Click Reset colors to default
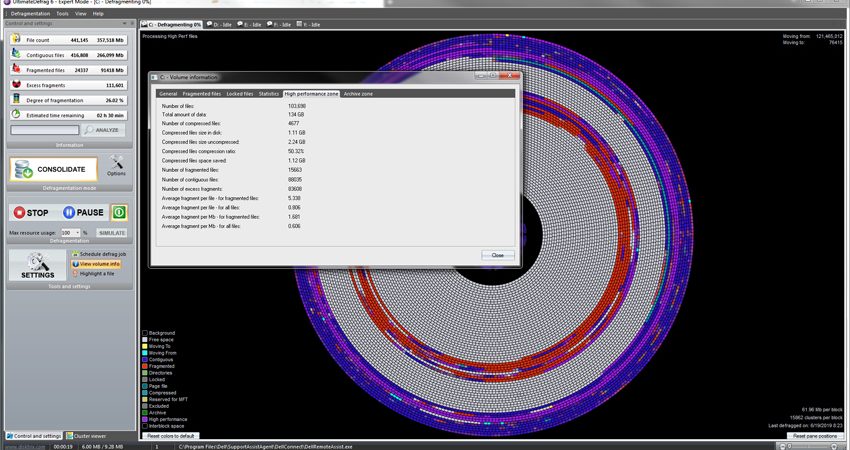This screenshot has height=450, width=850. coord(171,436)
